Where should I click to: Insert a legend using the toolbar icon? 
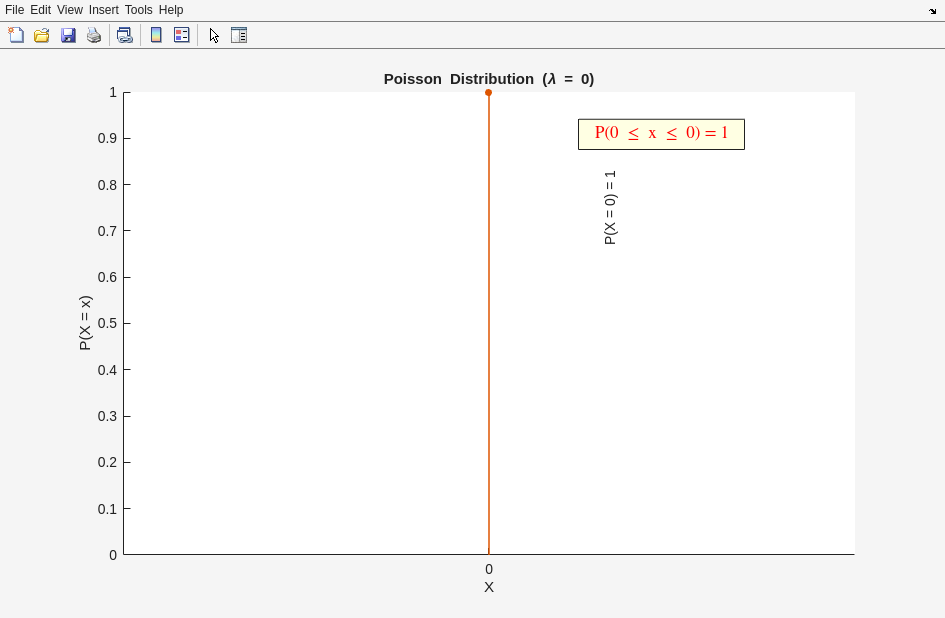click(182, 35)
